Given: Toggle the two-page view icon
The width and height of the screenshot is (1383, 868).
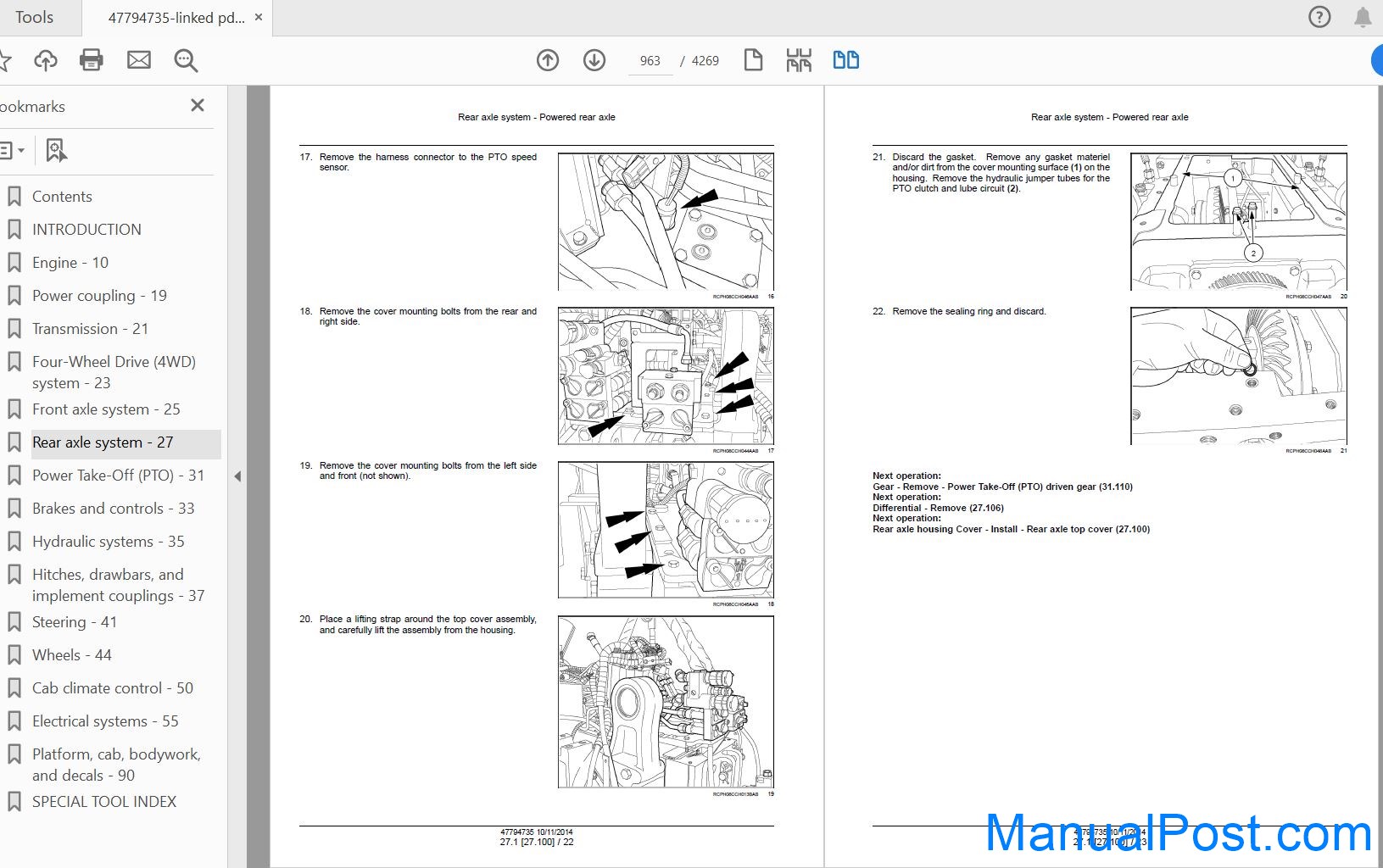Looking at the screenshot, I should 846,60.
